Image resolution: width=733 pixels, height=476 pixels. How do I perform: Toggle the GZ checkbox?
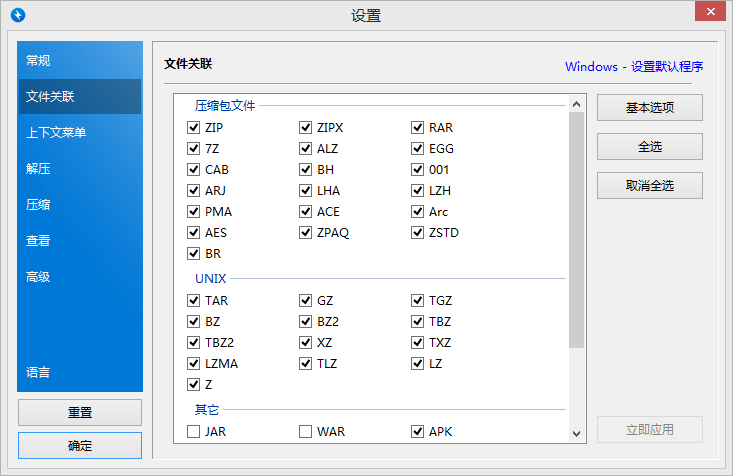(305, 300)
